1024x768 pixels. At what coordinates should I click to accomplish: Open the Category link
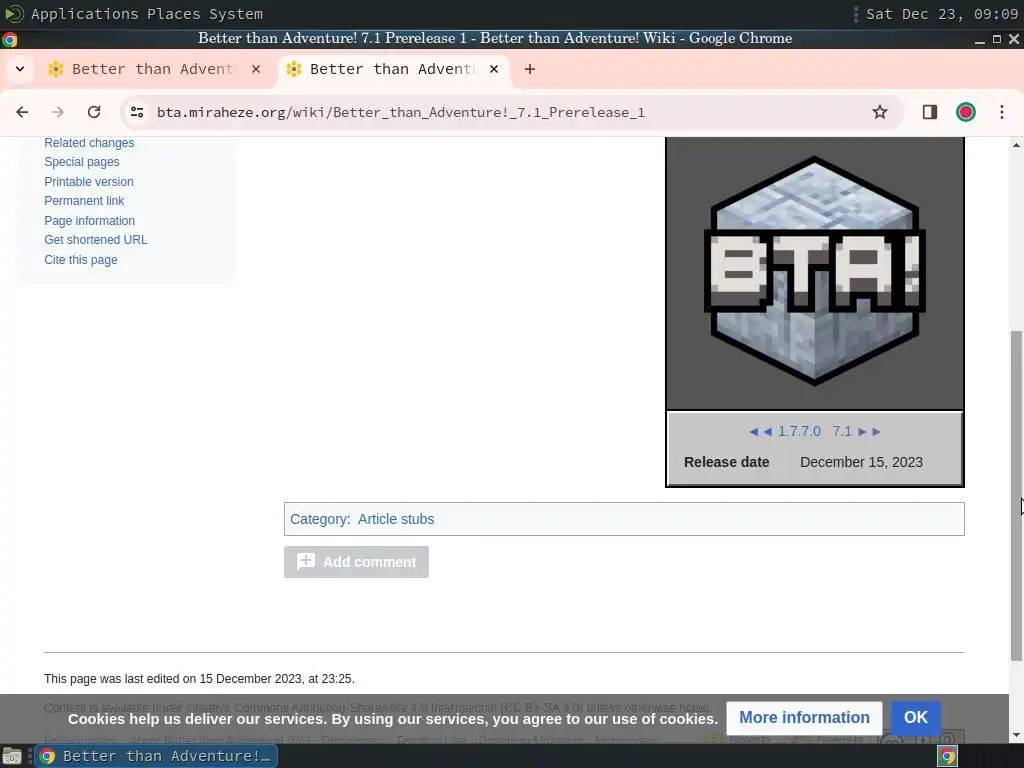(319, 519)
